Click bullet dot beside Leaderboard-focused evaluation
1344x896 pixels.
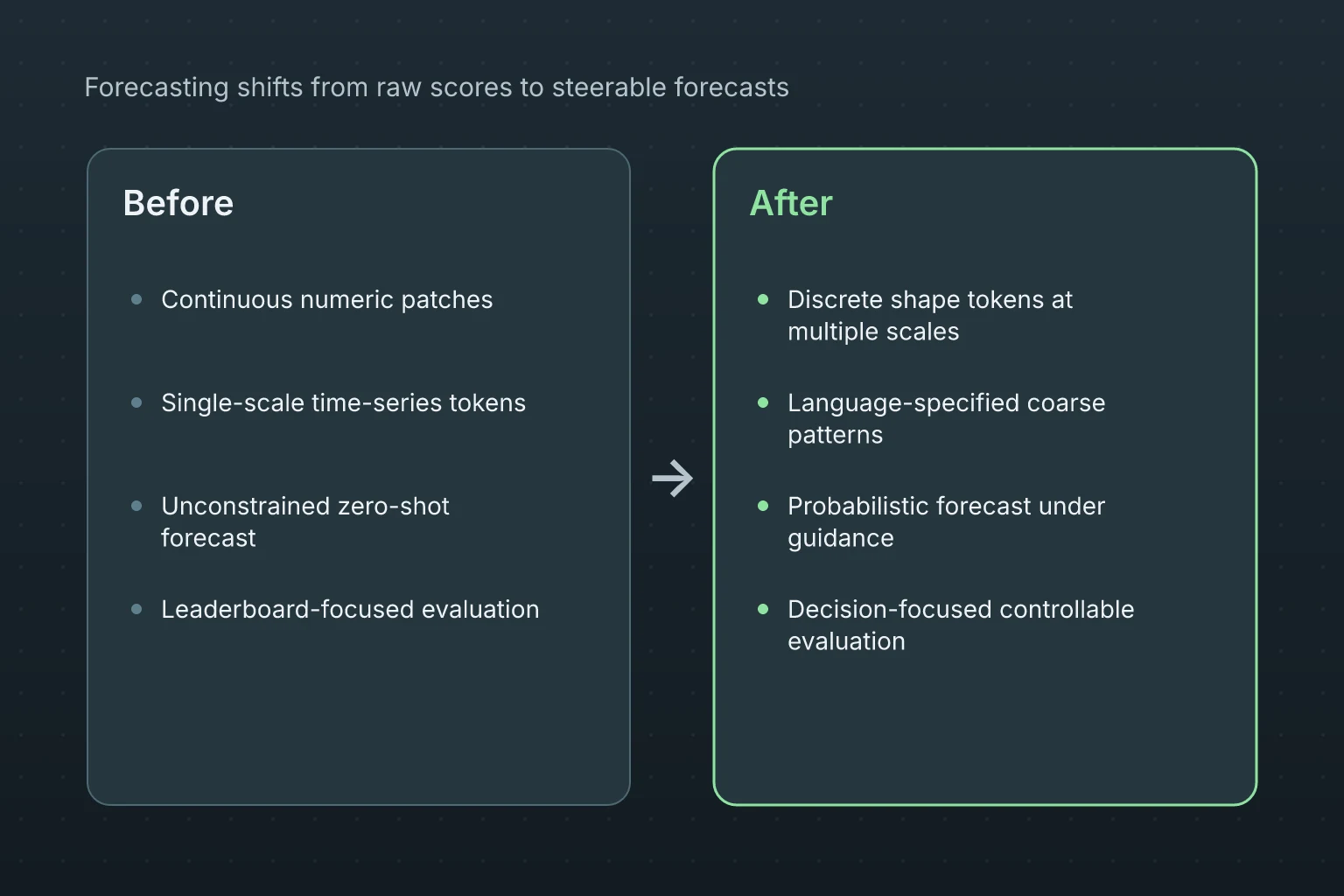coord(136,609)
